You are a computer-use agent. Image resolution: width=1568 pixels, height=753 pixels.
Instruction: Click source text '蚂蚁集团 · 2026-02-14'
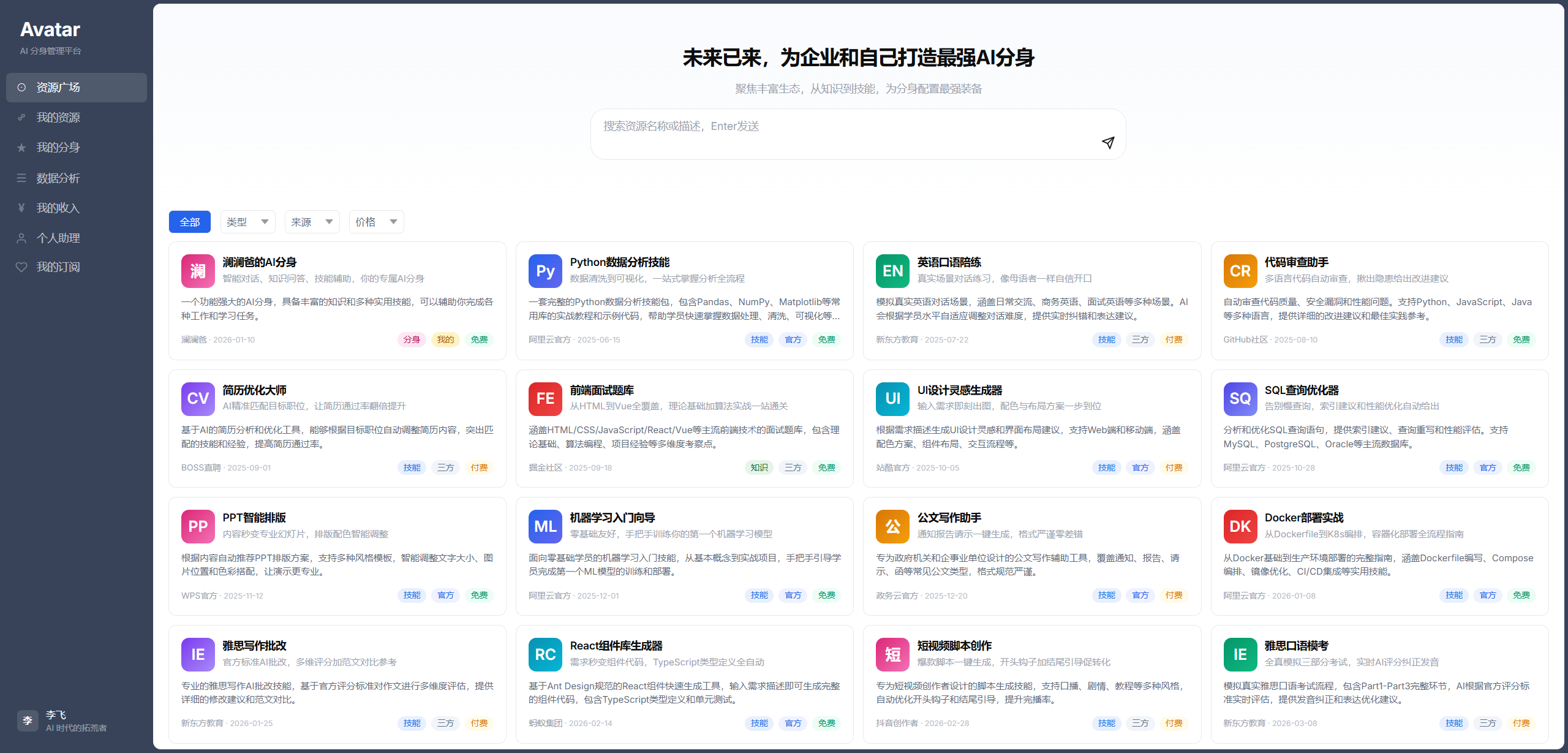pyautogui.click(x=570, y=724)
